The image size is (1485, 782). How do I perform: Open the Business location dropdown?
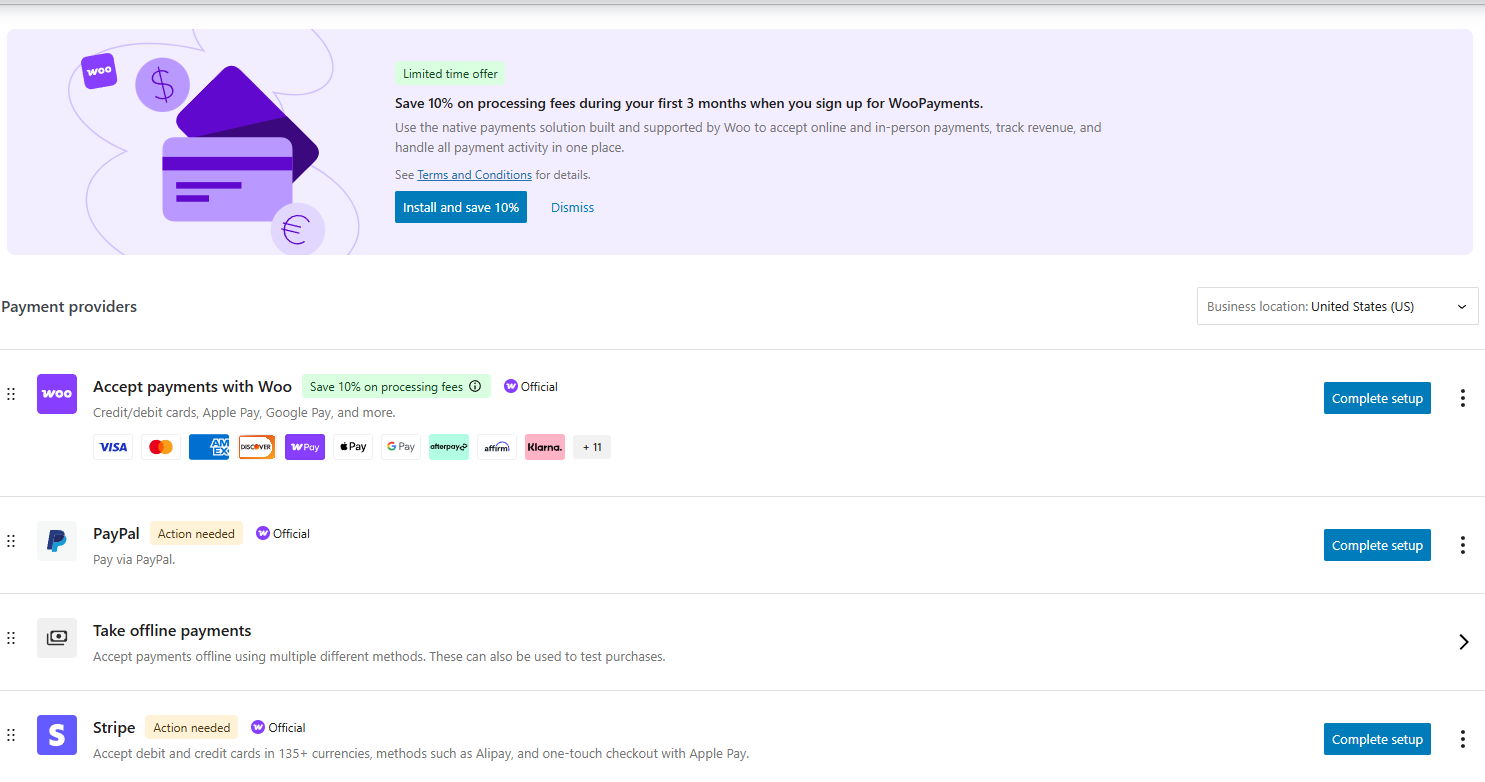click(1337, 307)
